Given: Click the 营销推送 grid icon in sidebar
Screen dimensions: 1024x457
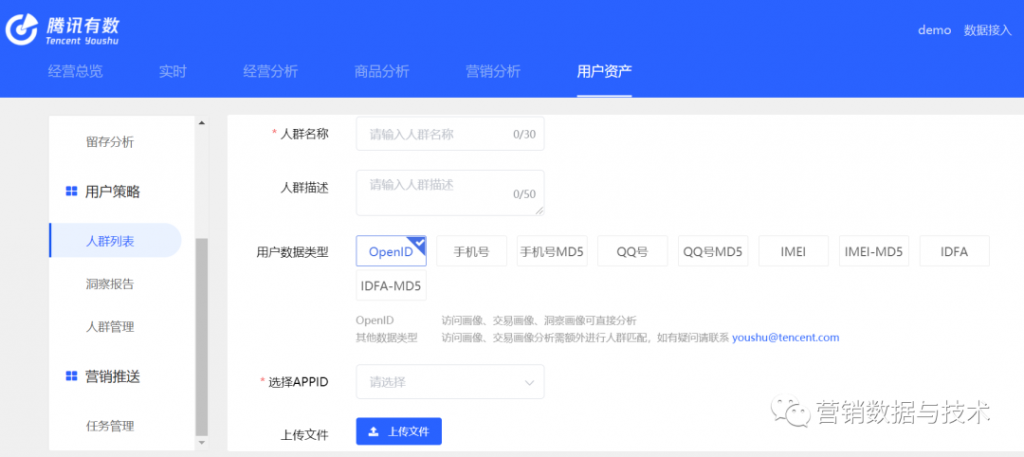Looking at the screenshot, I should (71, 376).
